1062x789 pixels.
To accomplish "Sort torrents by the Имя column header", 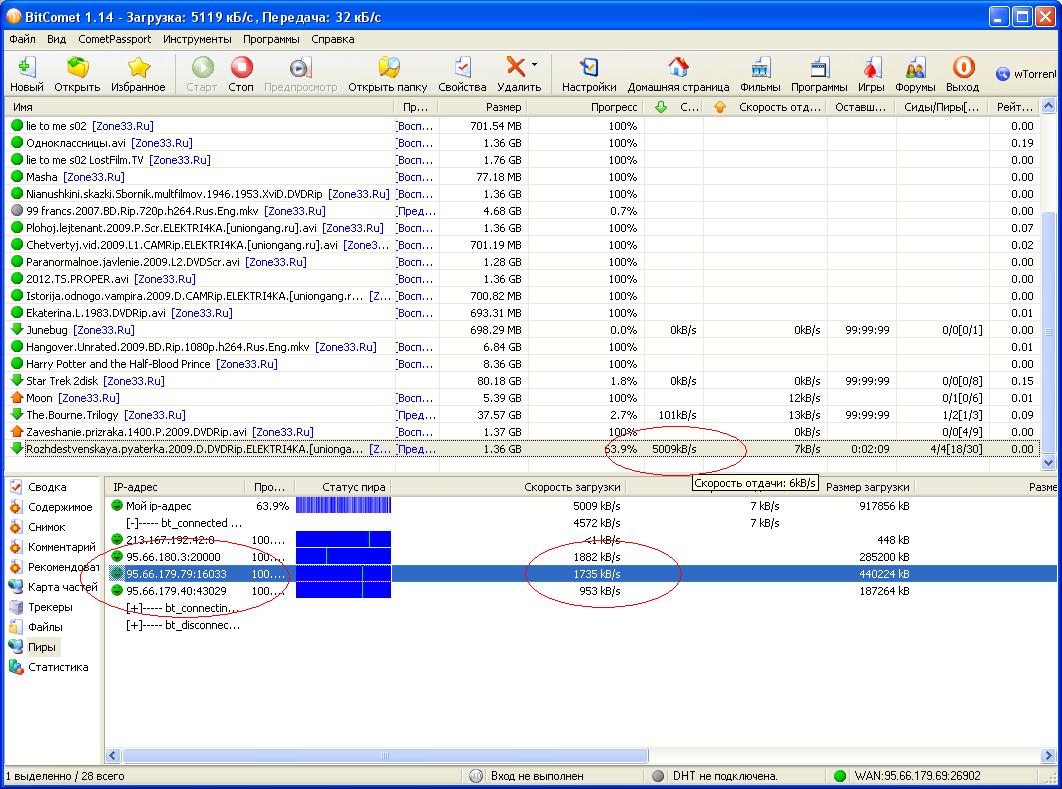I will [199, 107].
